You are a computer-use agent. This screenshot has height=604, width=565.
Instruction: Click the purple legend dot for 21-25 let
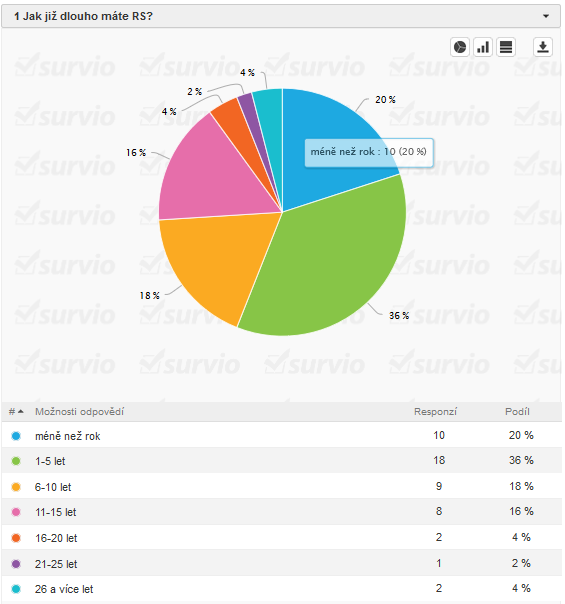click(x=16, y=564)
